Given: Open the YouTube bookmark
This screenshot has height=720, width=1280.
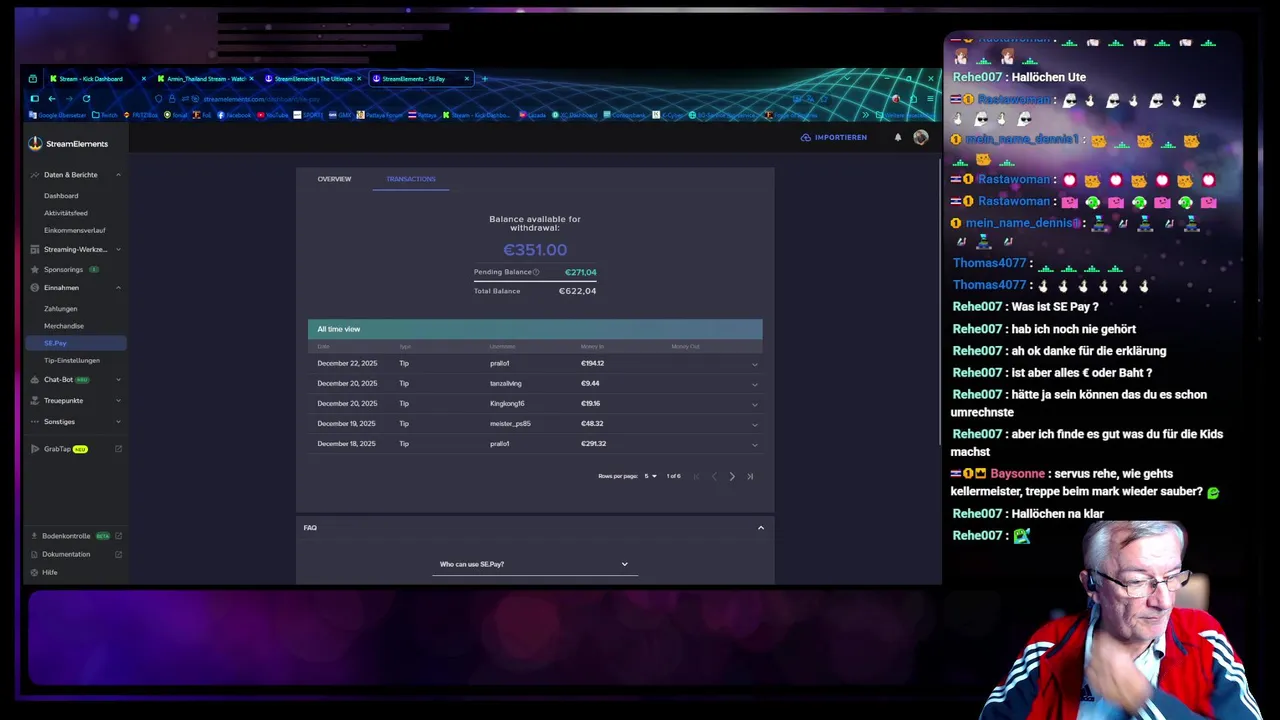Looking at the screenshot, I should [272, 115].
